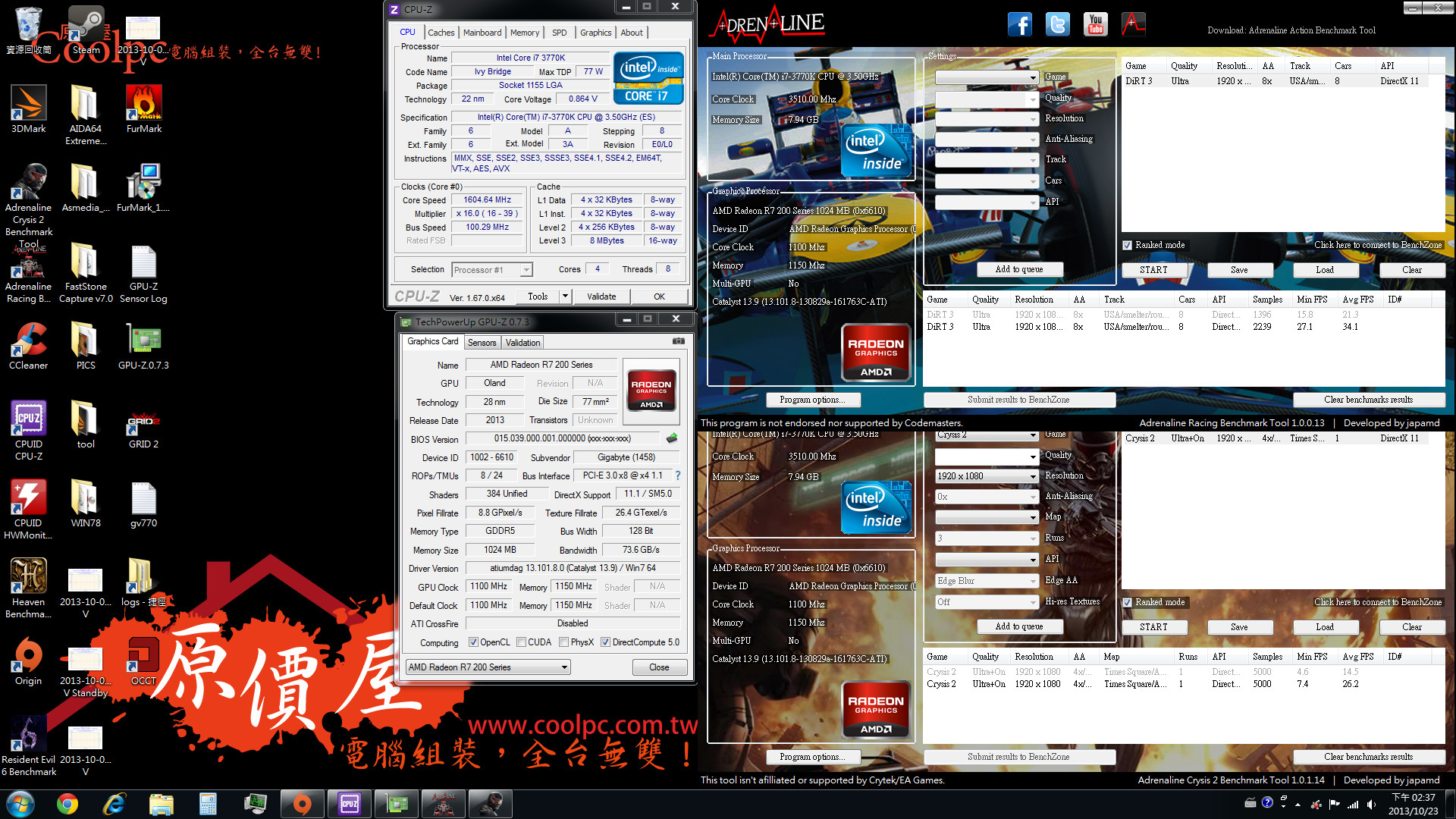Open Internet Explorer from the taskbar
Screen dimensions: 1456x819
click(115, 804)
